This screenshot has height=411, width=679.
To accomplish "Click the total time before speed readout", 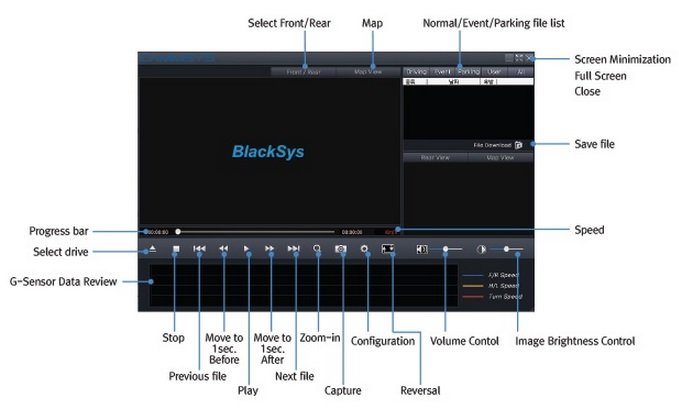I will click(352, 232).
